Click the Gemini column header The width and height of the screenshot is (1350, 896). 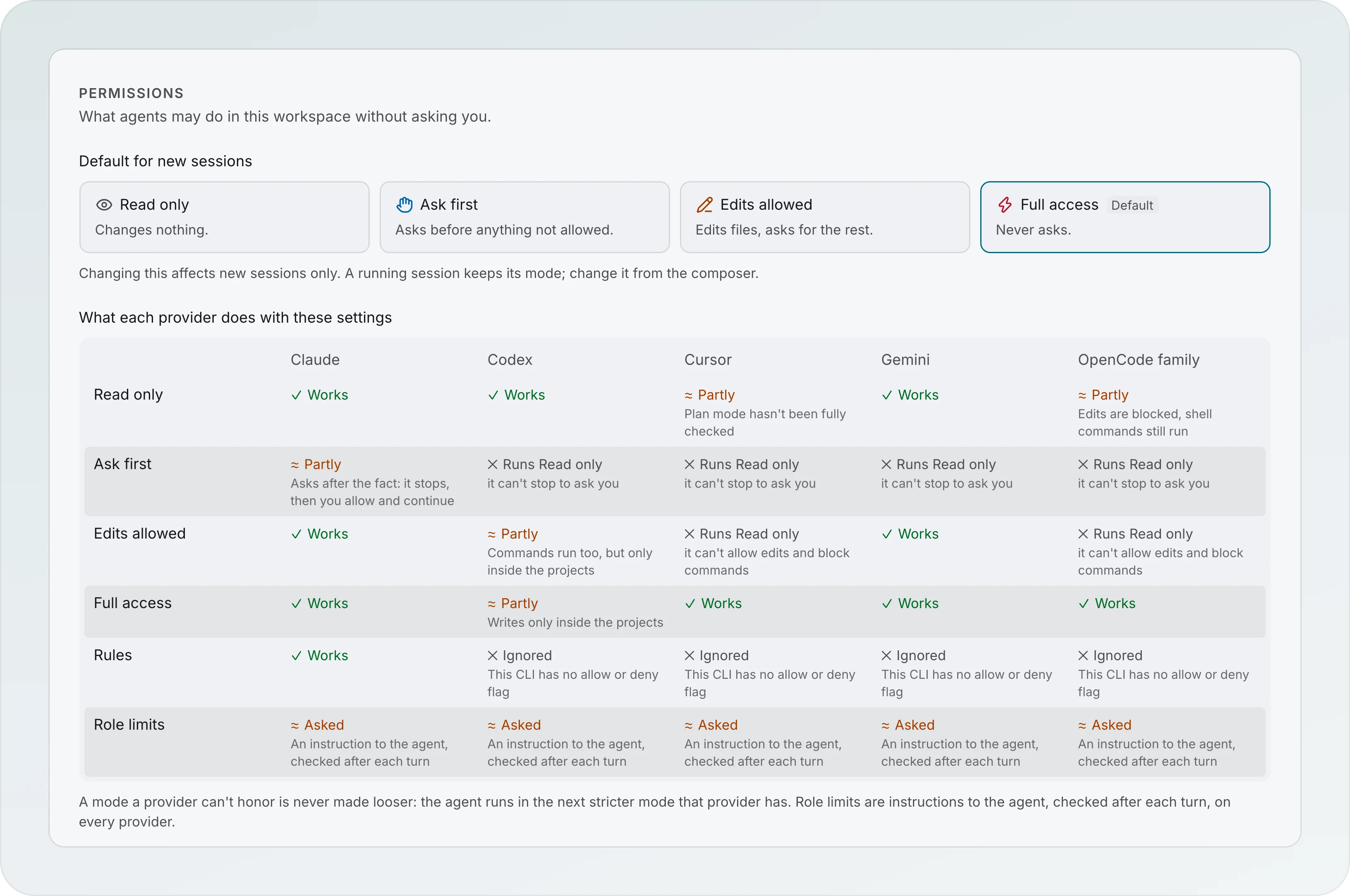[905, 359]
